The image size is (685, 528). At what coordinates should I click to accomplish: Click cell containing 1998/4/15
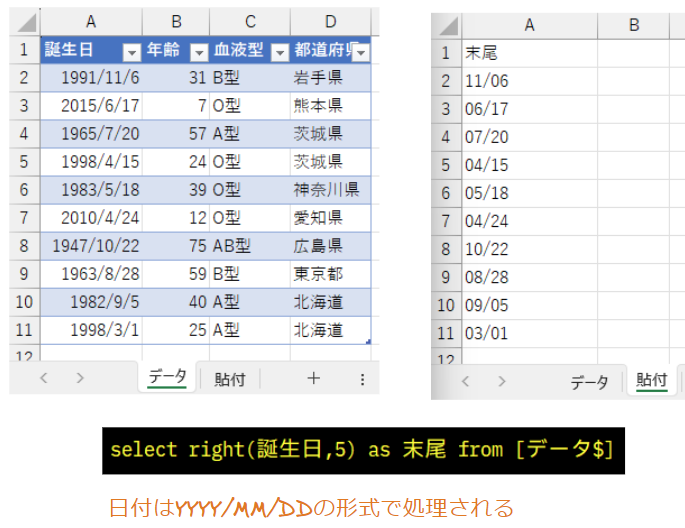[91, 162]
